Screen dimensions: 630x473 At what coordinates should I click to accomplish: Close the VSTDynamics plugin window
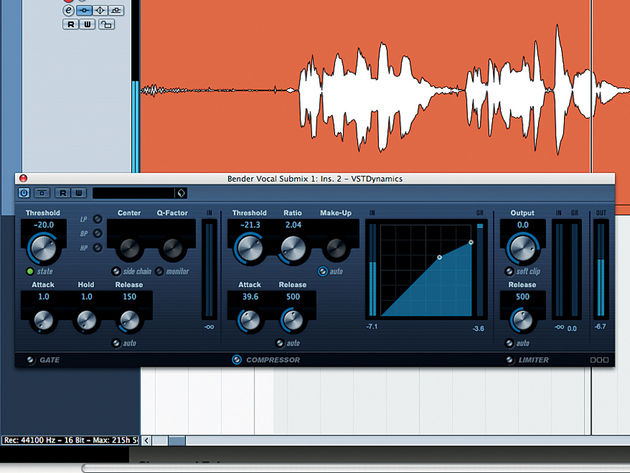(x=23, y=178)
